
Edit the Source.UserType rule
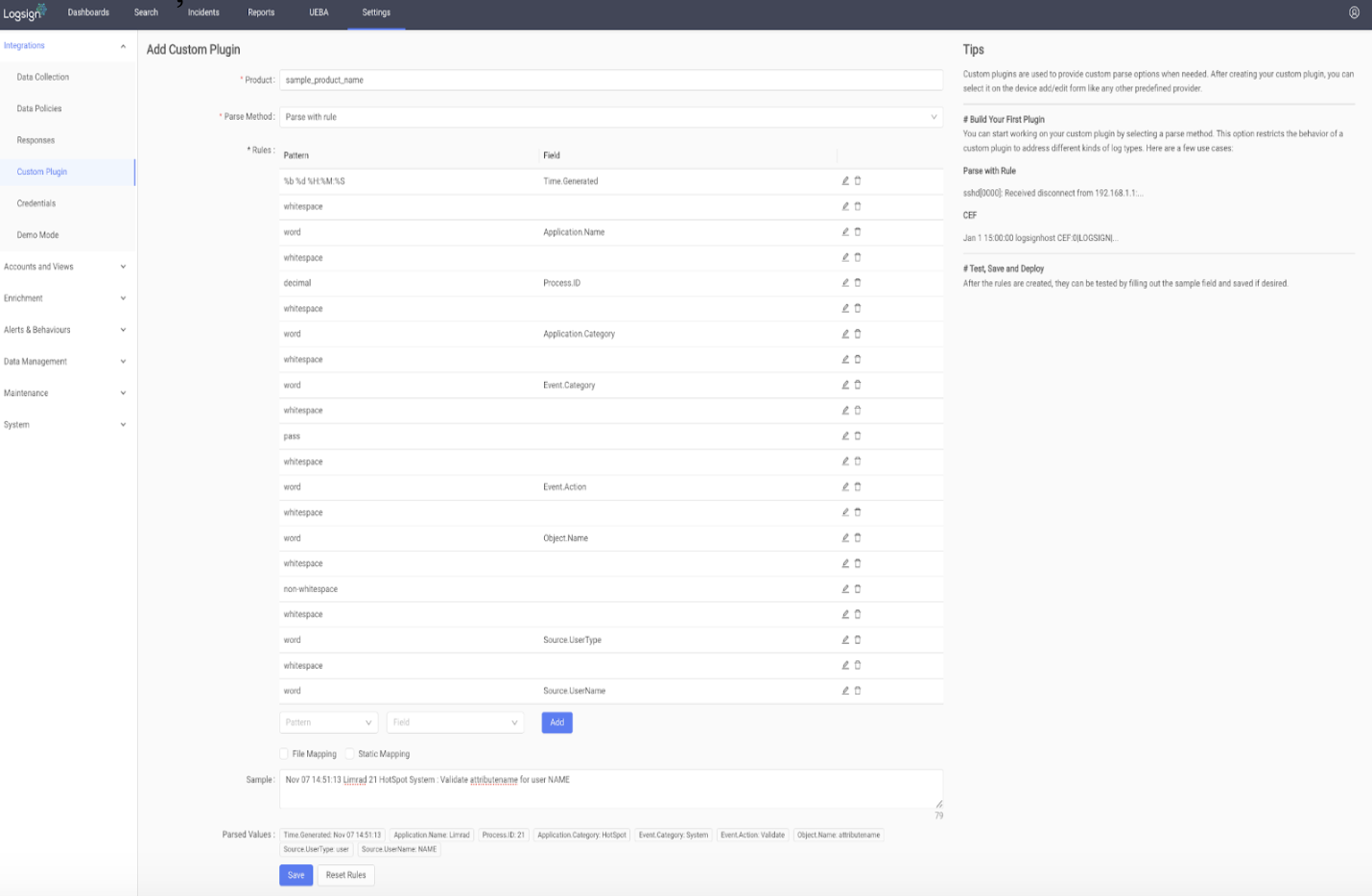click(845, 639)
